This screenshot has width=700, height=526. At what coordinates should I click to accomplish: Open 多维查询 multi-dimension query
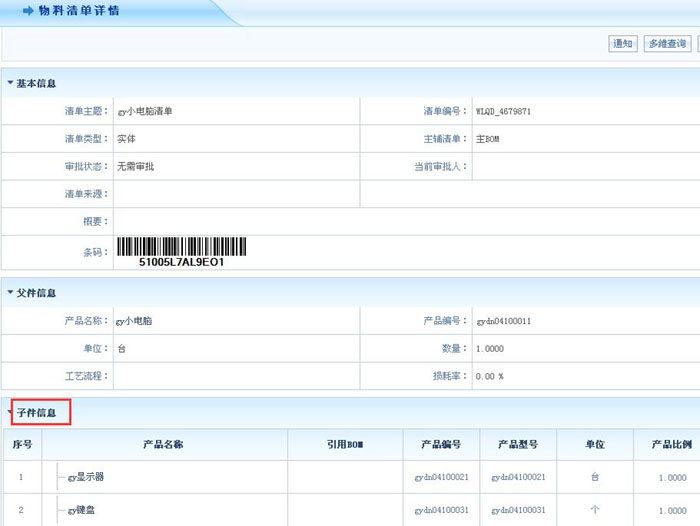click(x=666, y=43)
